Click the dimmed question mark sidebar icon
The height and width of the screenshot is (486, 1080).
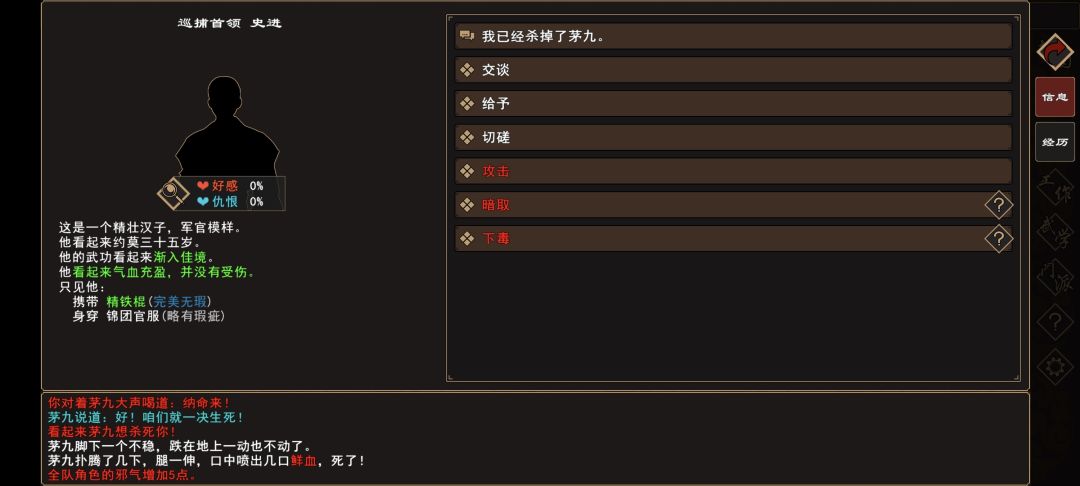tap(1054, 322)
